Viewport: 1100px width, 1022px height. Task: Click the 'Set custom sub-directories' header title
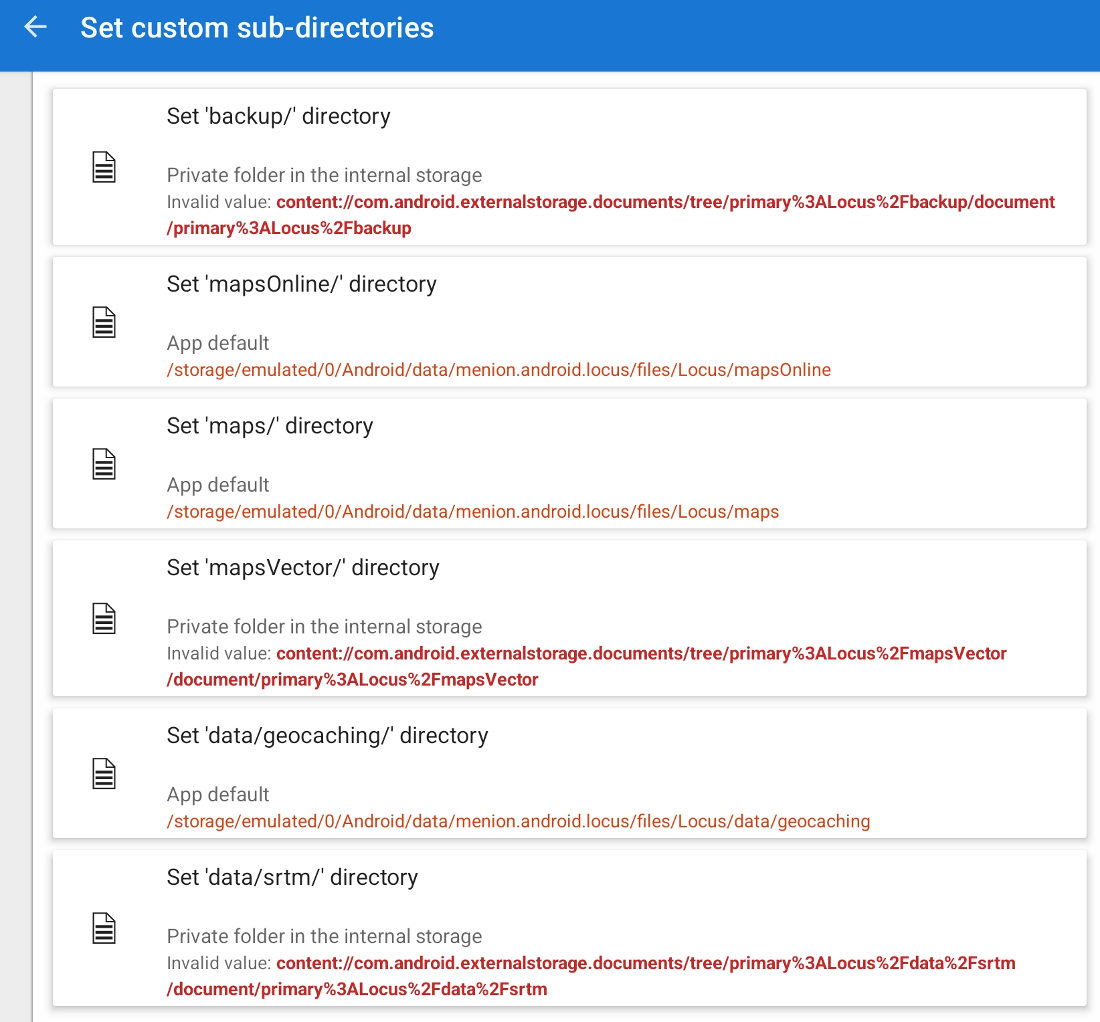pyautogui.click(x=257, y=27)
